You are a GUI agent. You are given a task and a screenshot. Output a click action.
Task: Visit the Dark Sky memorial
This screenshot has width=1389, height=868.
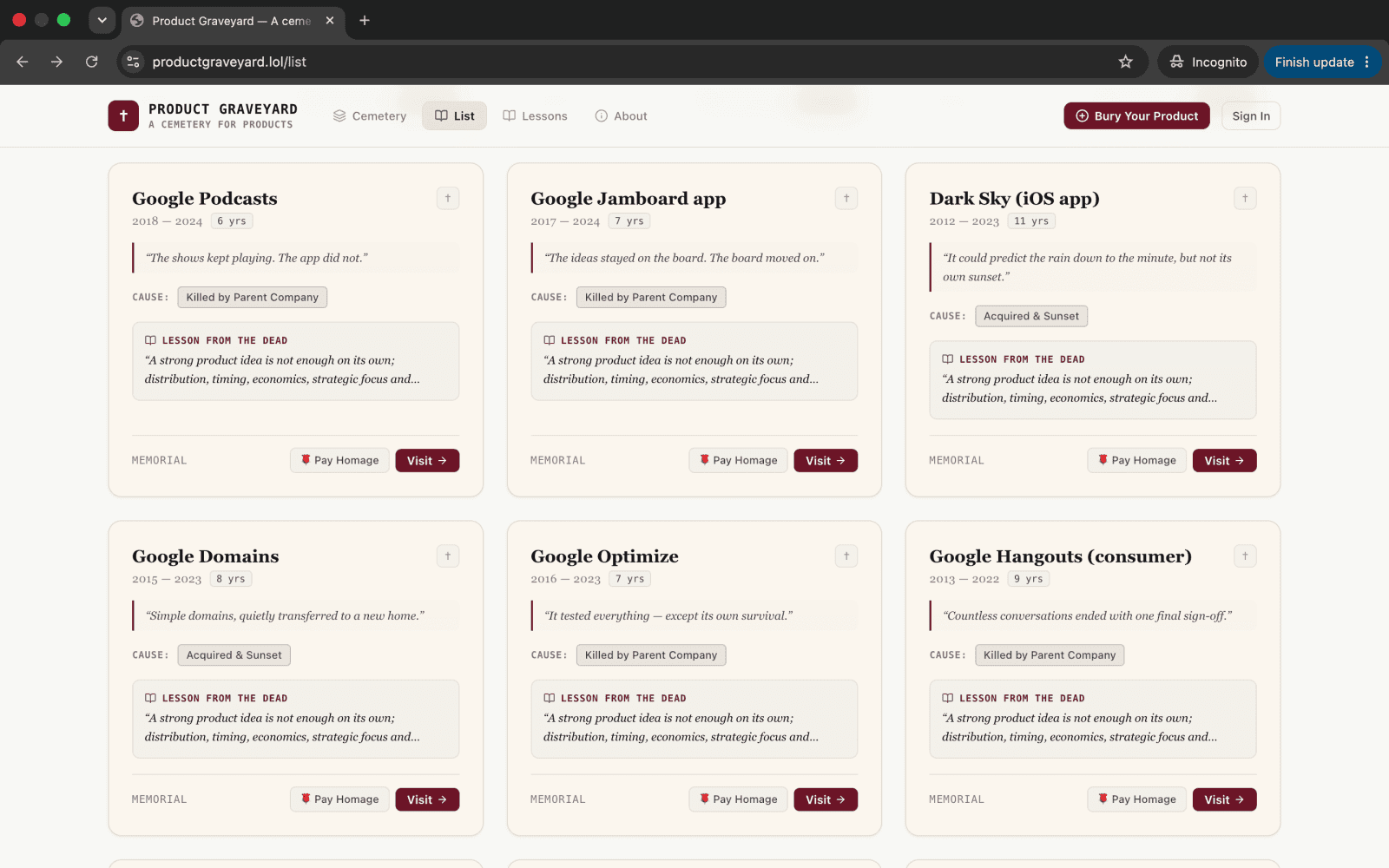pos(1224,460)
